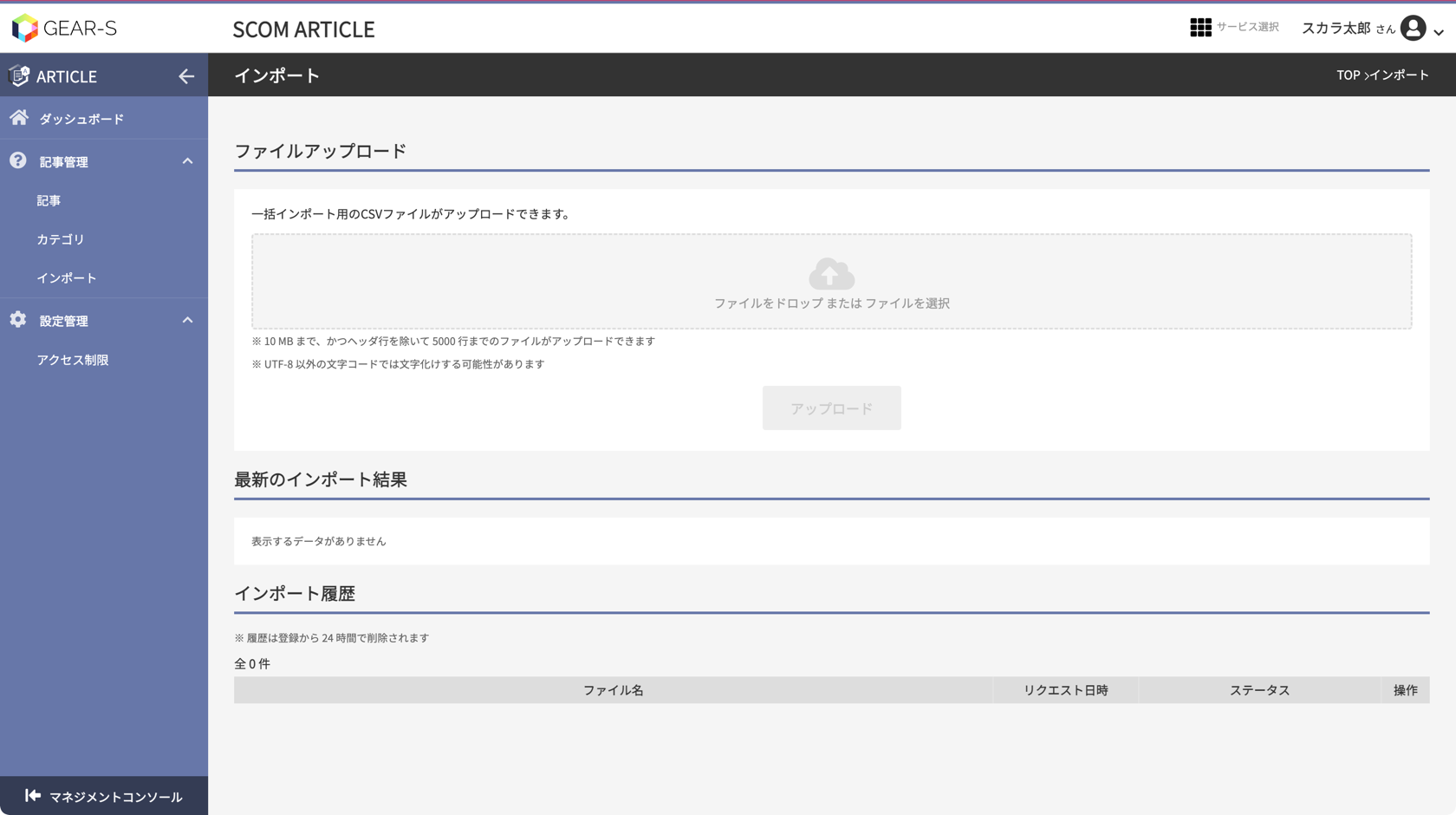Click the SCOM ARTICLE title

coord(303,29)
